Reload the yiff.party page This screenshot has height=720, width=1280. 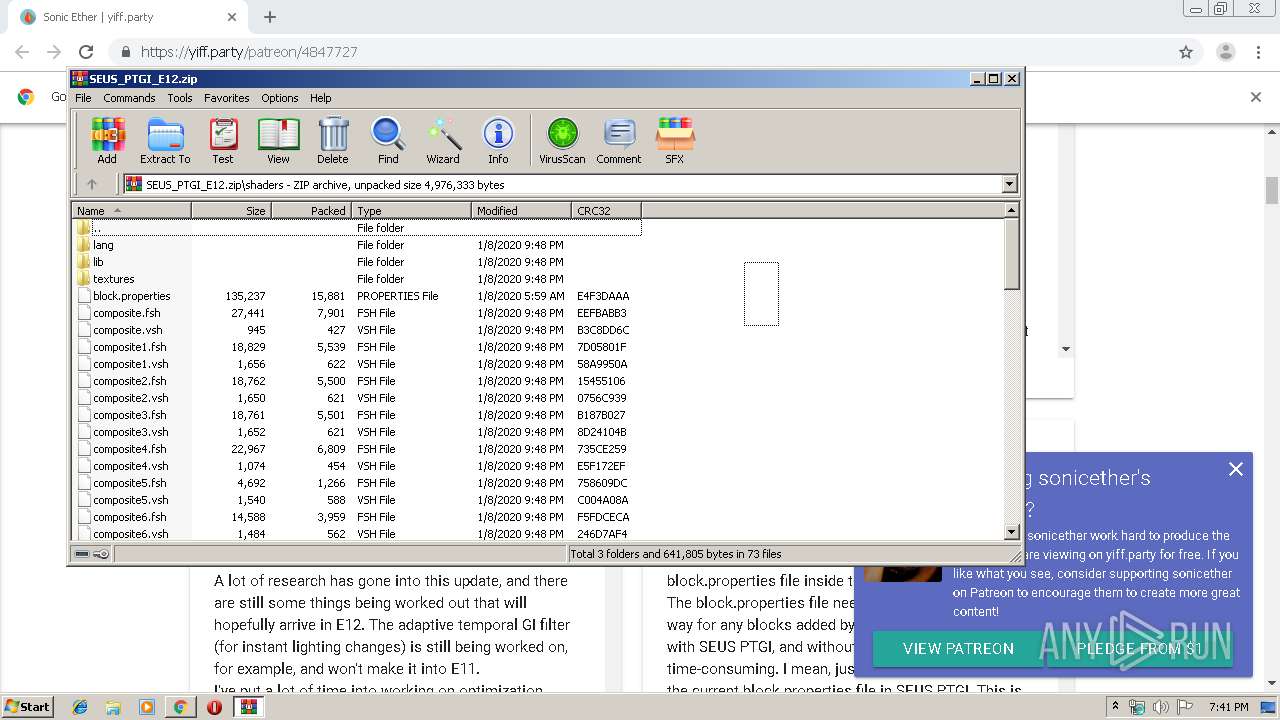pos(86,52)
